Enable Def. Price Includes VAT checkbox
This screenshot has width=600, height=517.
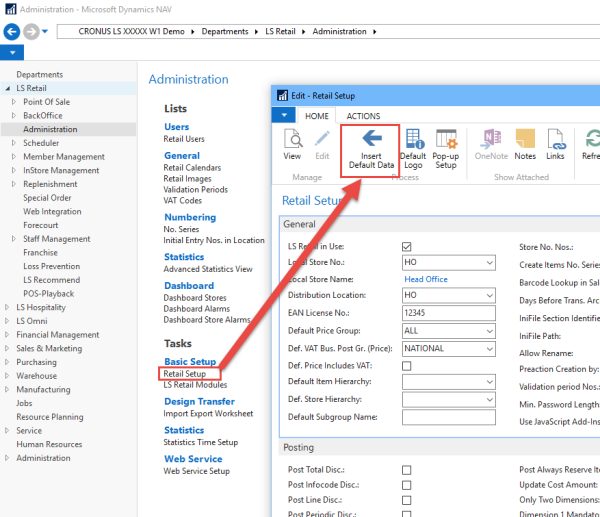407,366
